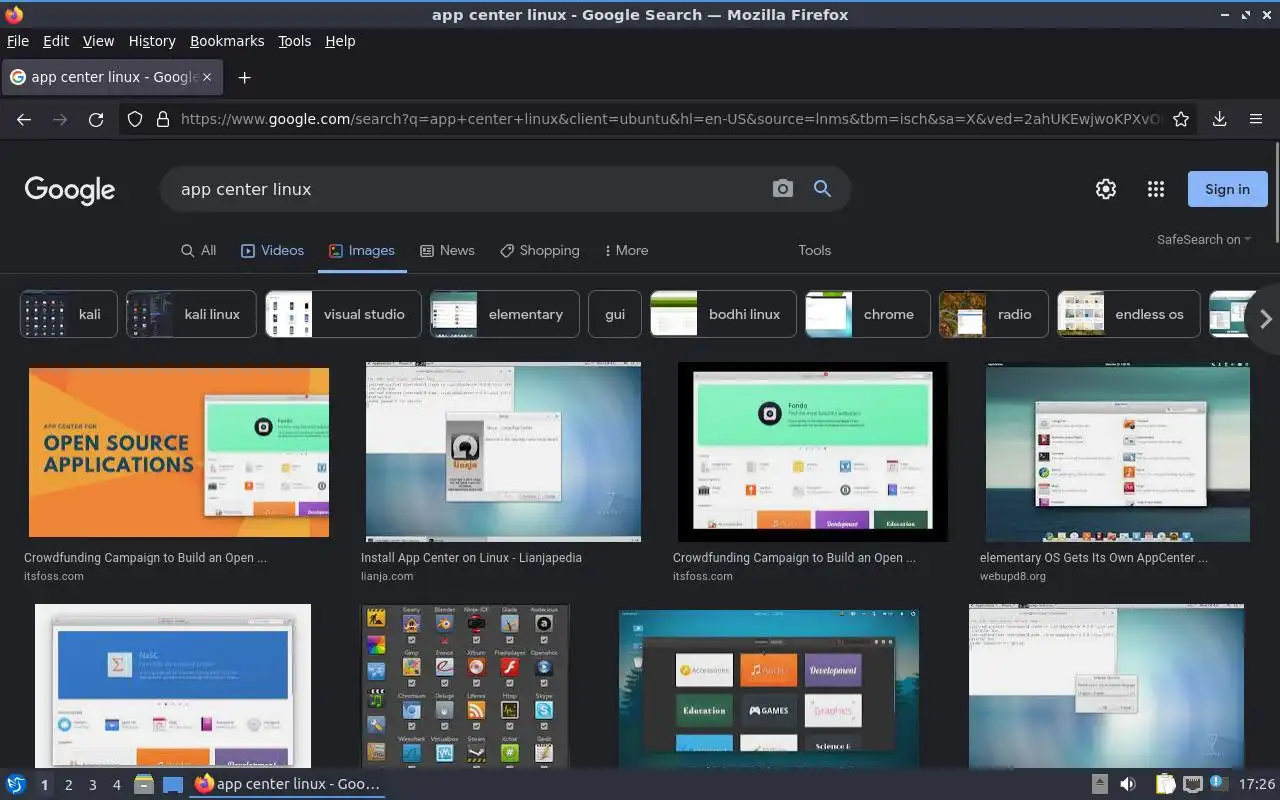Launch file manager from the taskbar
The width and height of the screenshot is (1280, 800).
coord(144,784)
